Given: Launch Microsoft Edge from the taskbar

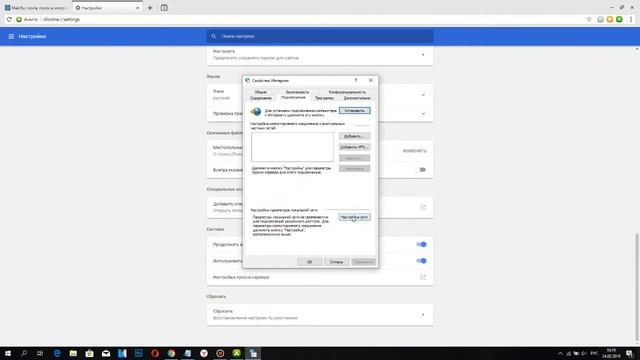Looking at the screenshot, I should tap(57, 353).
